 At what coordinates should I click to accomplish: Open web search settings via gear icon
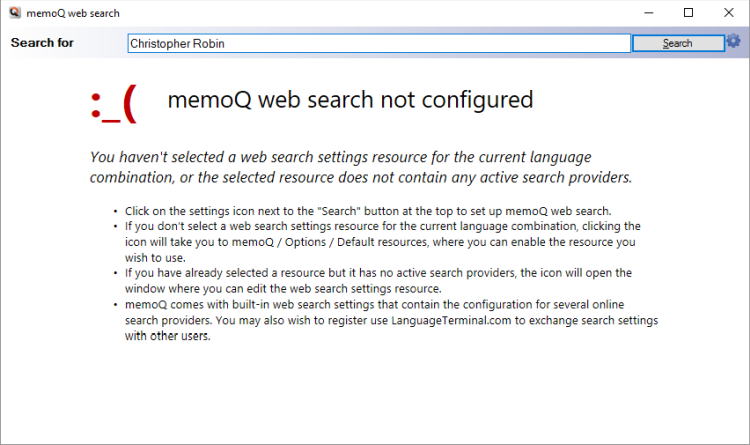(734, 41)
